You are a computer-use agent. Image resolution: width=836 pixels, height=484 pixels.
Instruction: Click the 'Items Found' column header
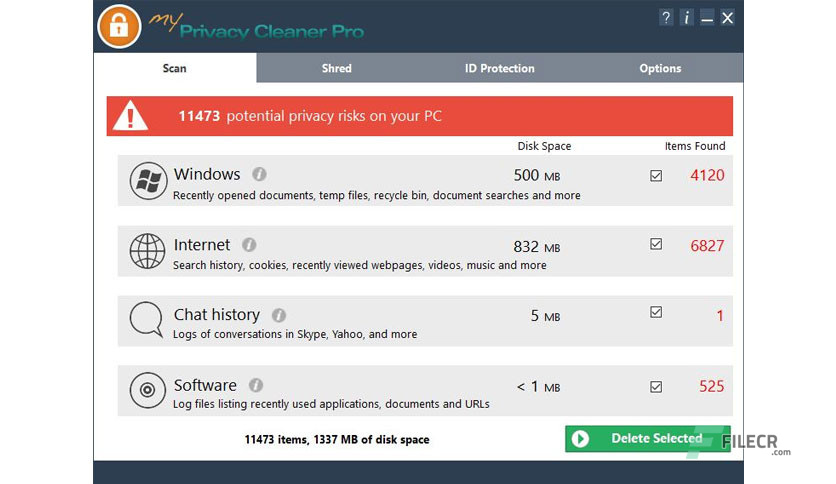coord(695,146)
